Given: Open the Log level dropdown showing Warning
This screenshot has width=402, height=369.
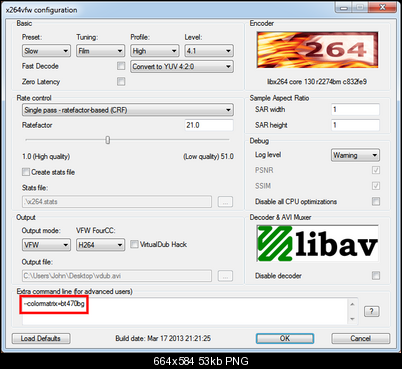Looking at the screenshot, I should point(355,155).
